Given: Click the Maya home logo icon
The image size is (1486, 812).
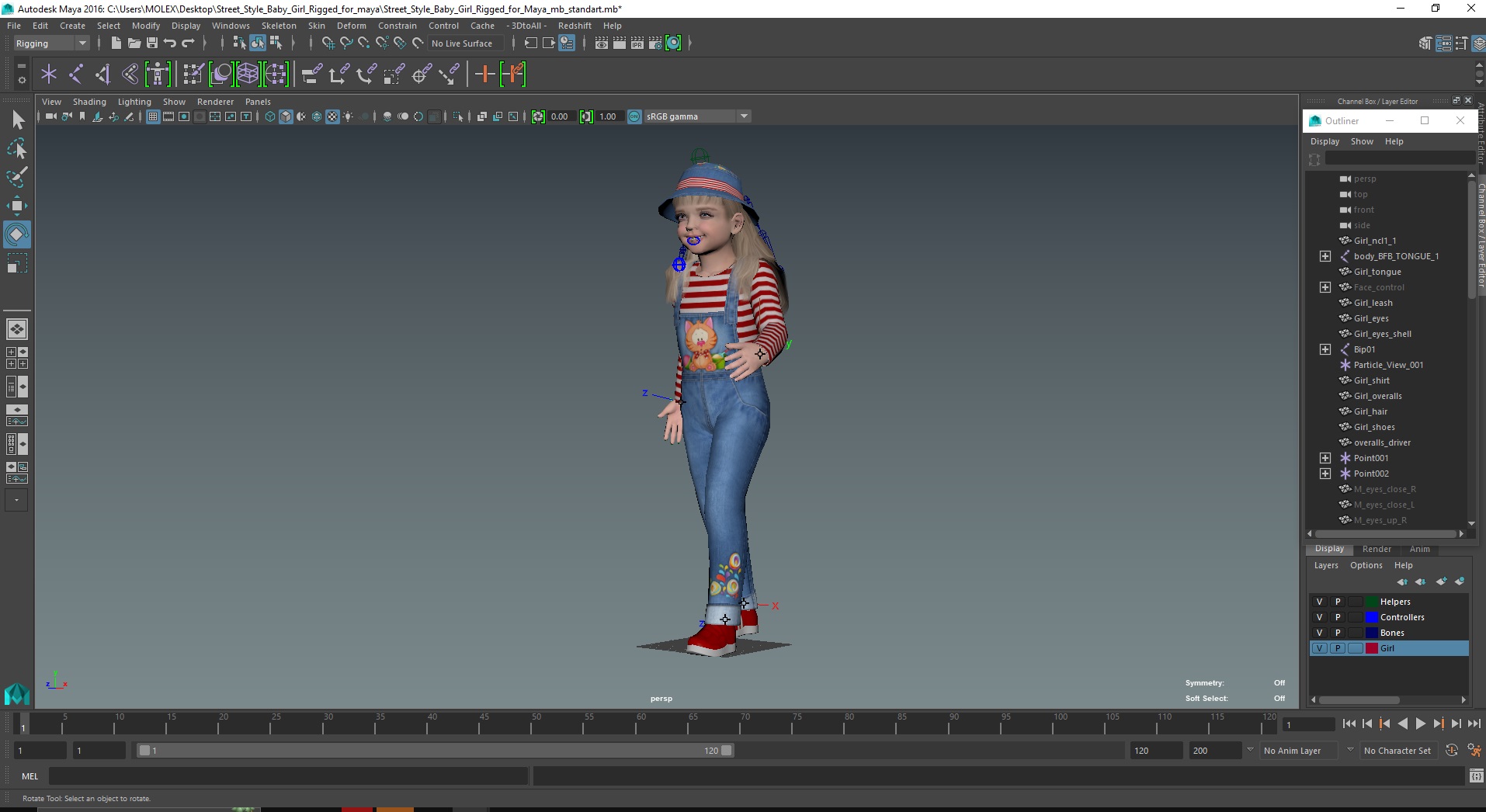Looking at the screenshot, I should click(x=17, y=692).
